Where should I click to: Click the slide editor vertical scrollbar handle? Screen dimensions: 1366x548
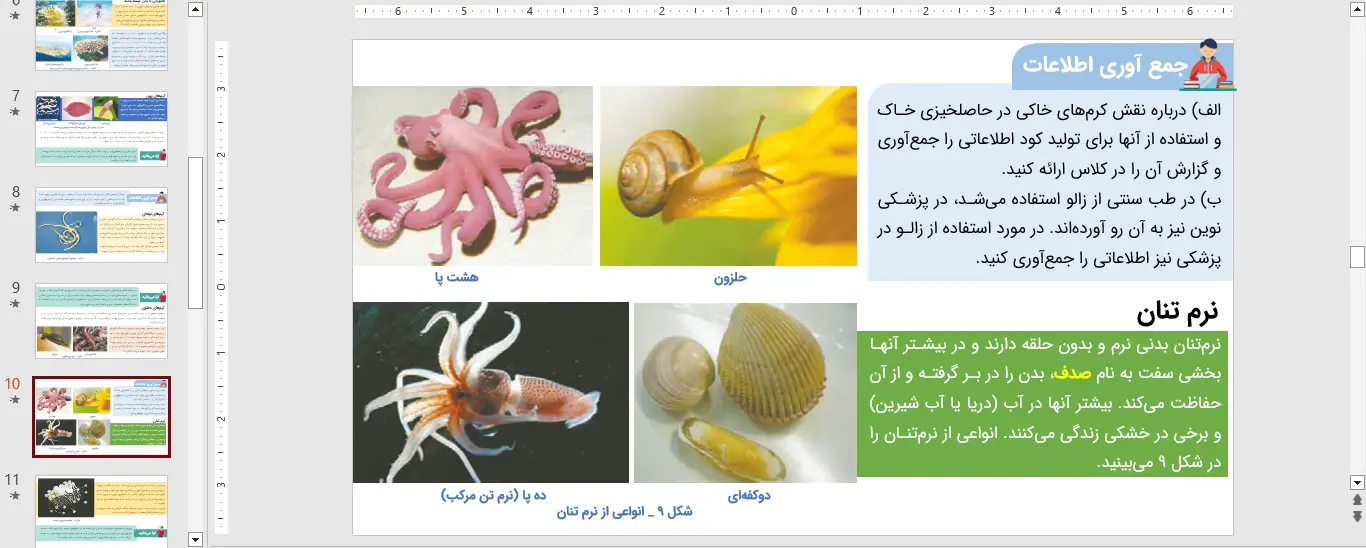[x=1357, y=257]
